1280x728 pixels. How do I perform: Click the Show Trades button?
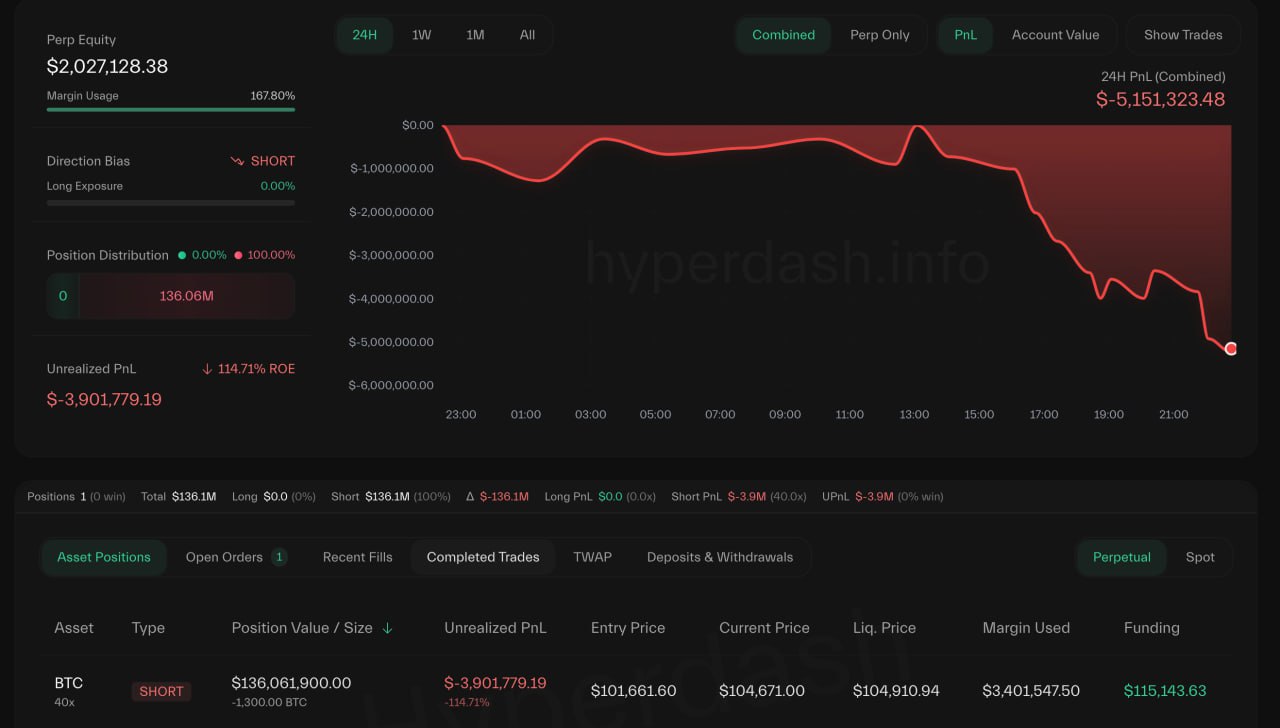pos(1183,35)
